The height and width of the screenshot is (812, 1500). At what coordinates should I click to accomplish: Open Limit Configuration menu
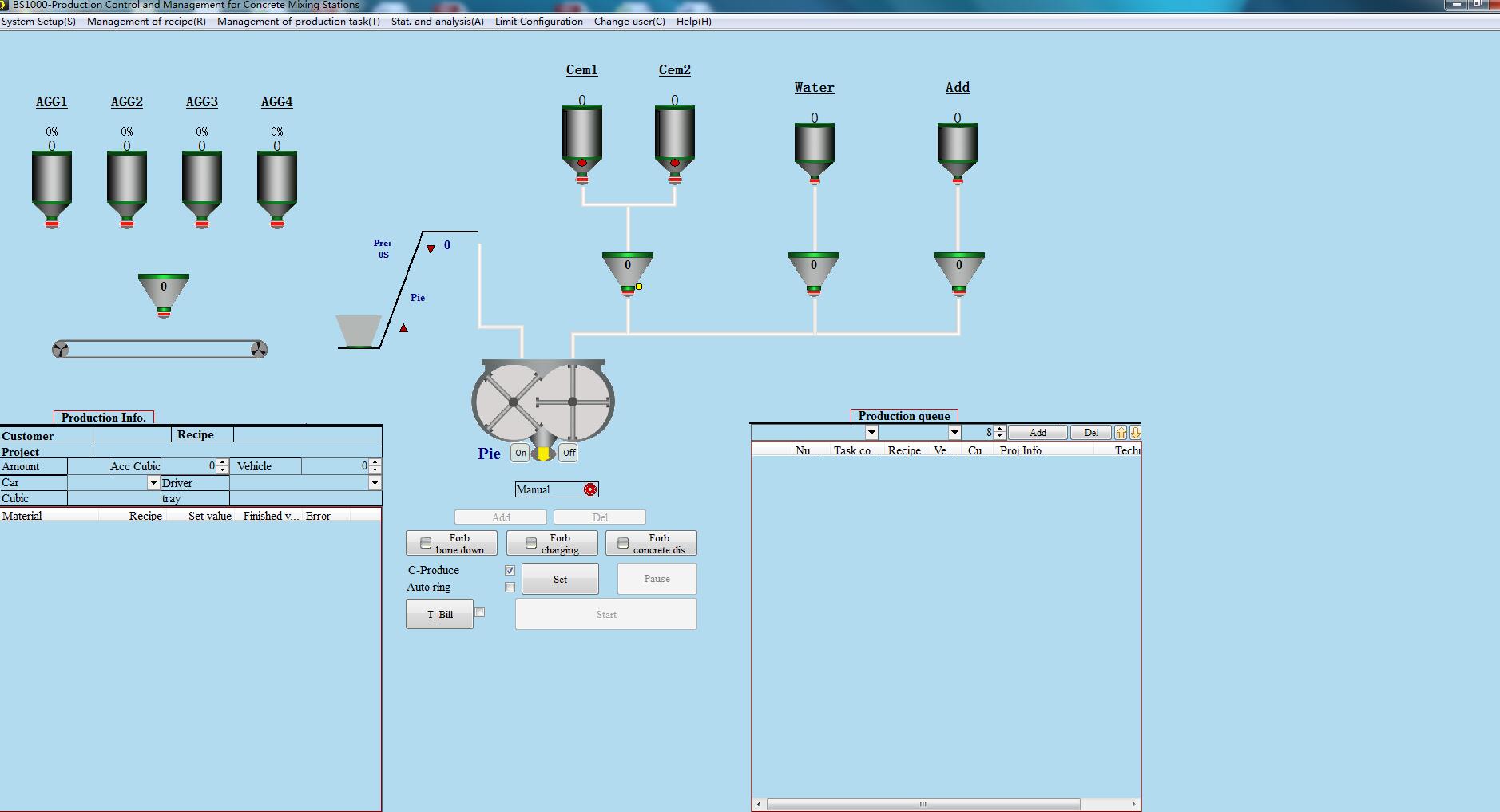539,22
